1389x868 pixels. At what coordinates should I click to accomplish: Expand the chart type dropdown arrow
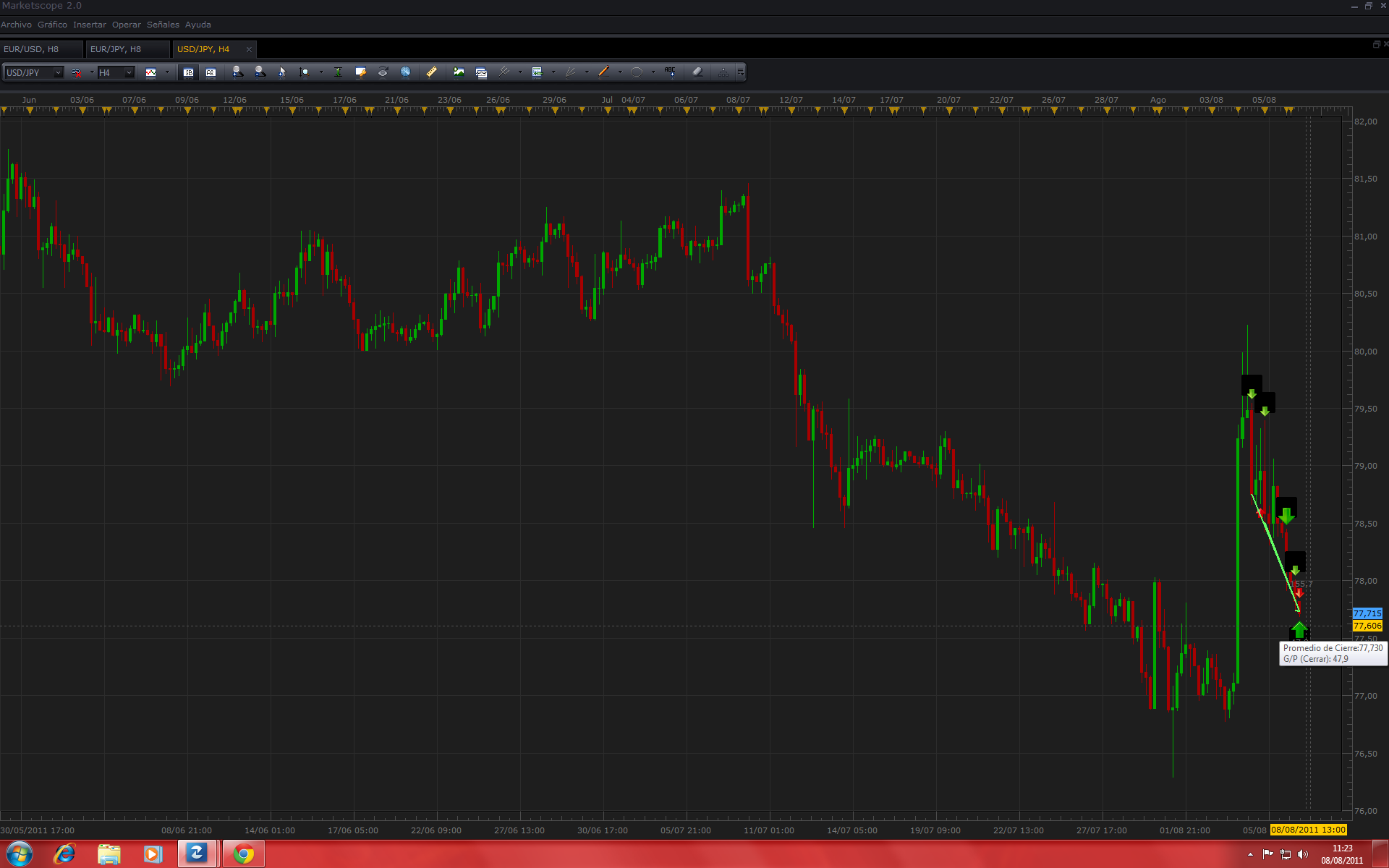tap(167, 72)
